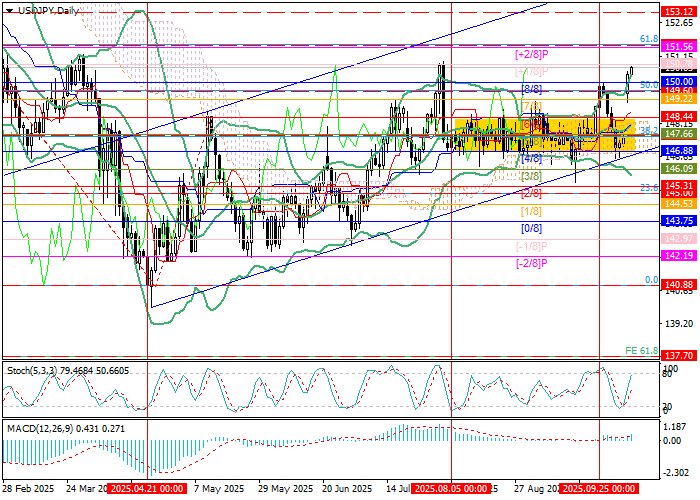Click the 1.187 MACD scale value
700x500 pixels.
tap(676, 427)
